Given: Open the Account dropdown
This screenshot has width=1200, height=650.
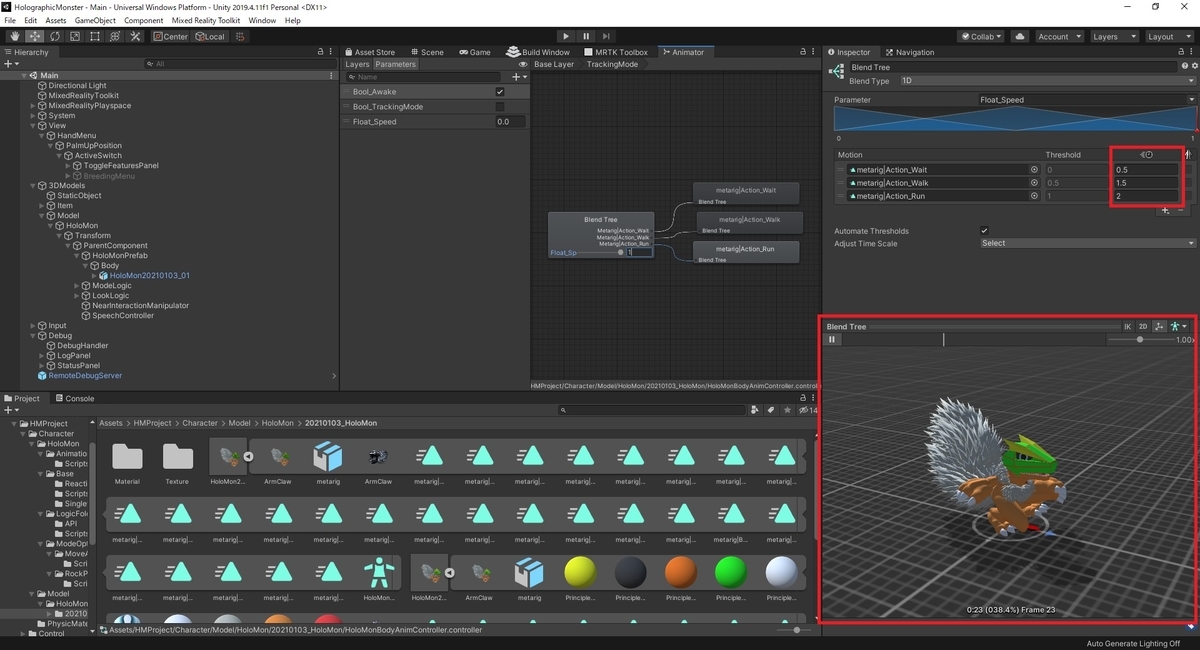Looking at the screenshot, I should pyautogui.click(x=1058, y=36).
